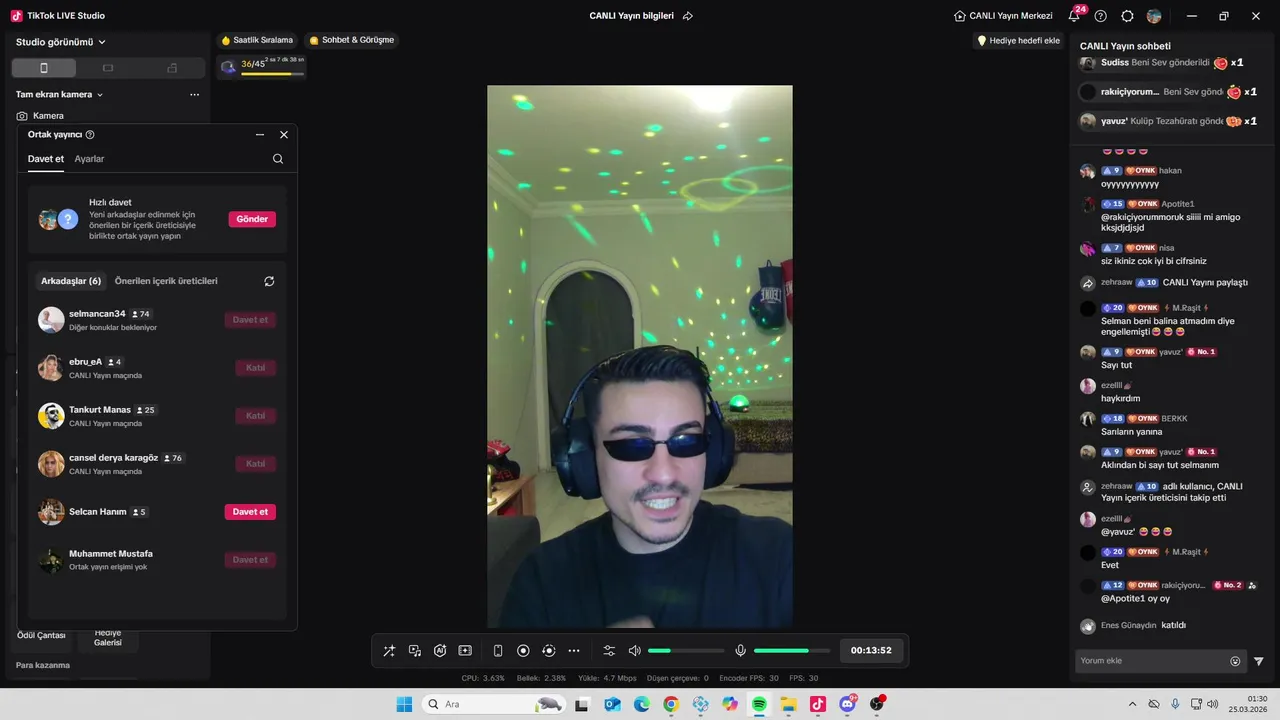Open notifications bell with 24 badge
This screenshot has width=1280, height=720.
pos(1075,15)
